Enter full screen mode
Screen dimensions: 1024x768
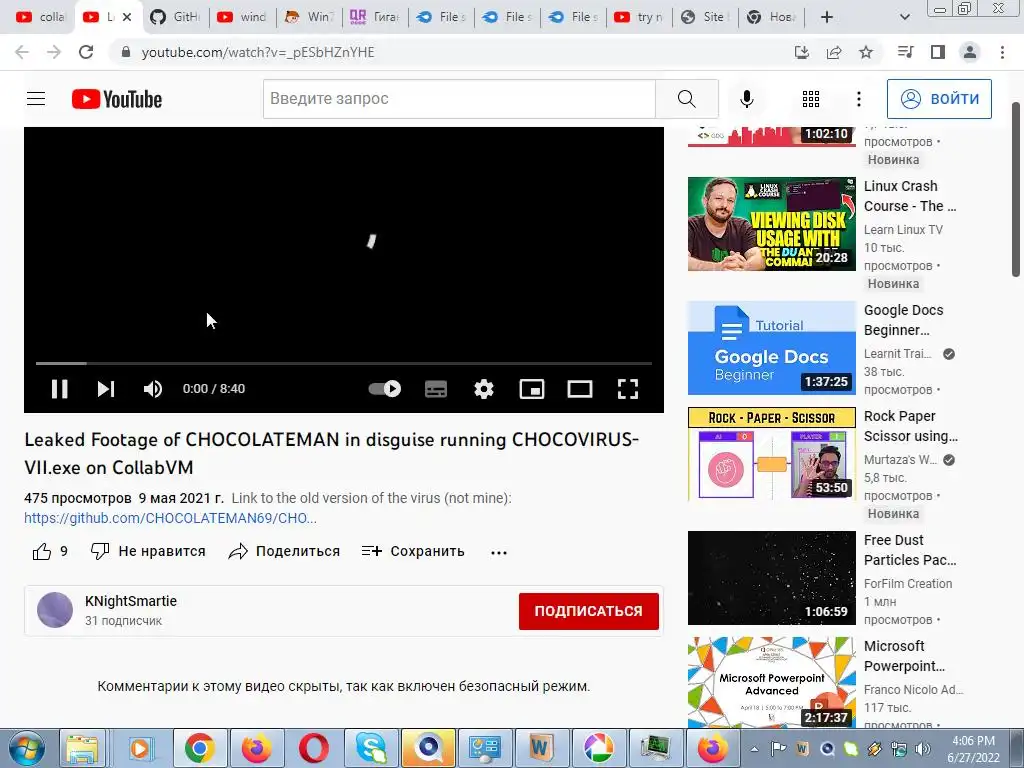pyautogui.click(x=628, y=389)
